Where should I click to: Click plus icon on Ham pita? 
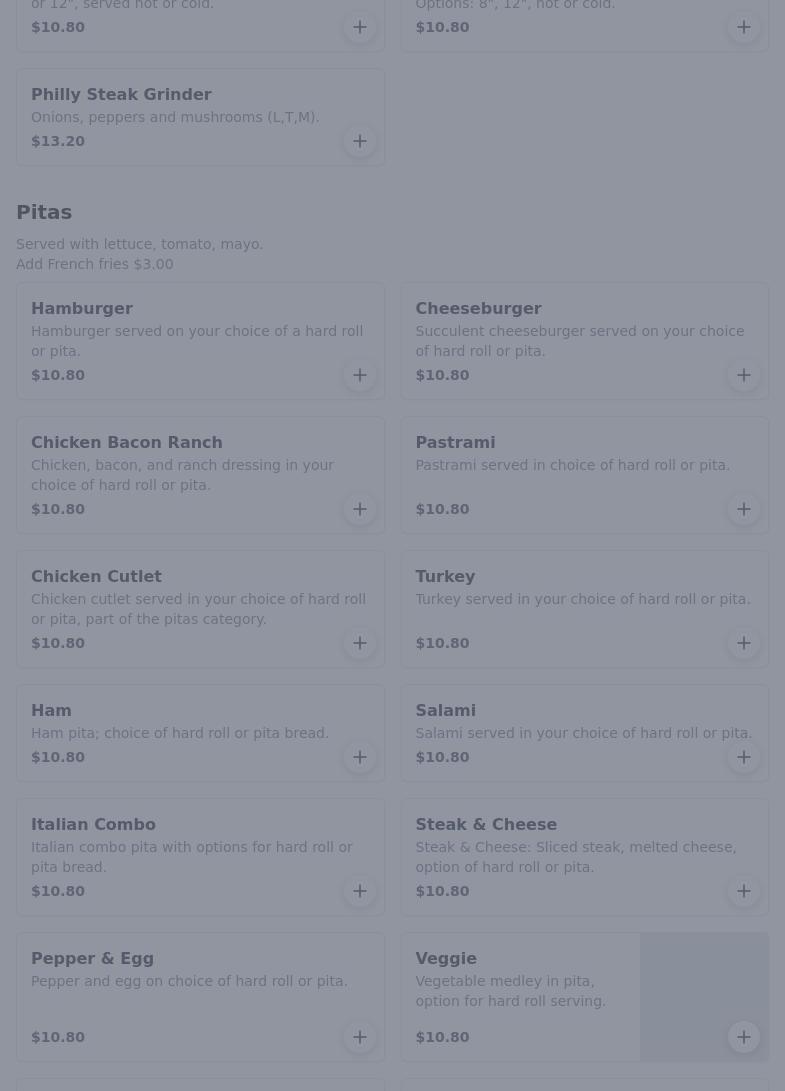[x=360, y=757]
